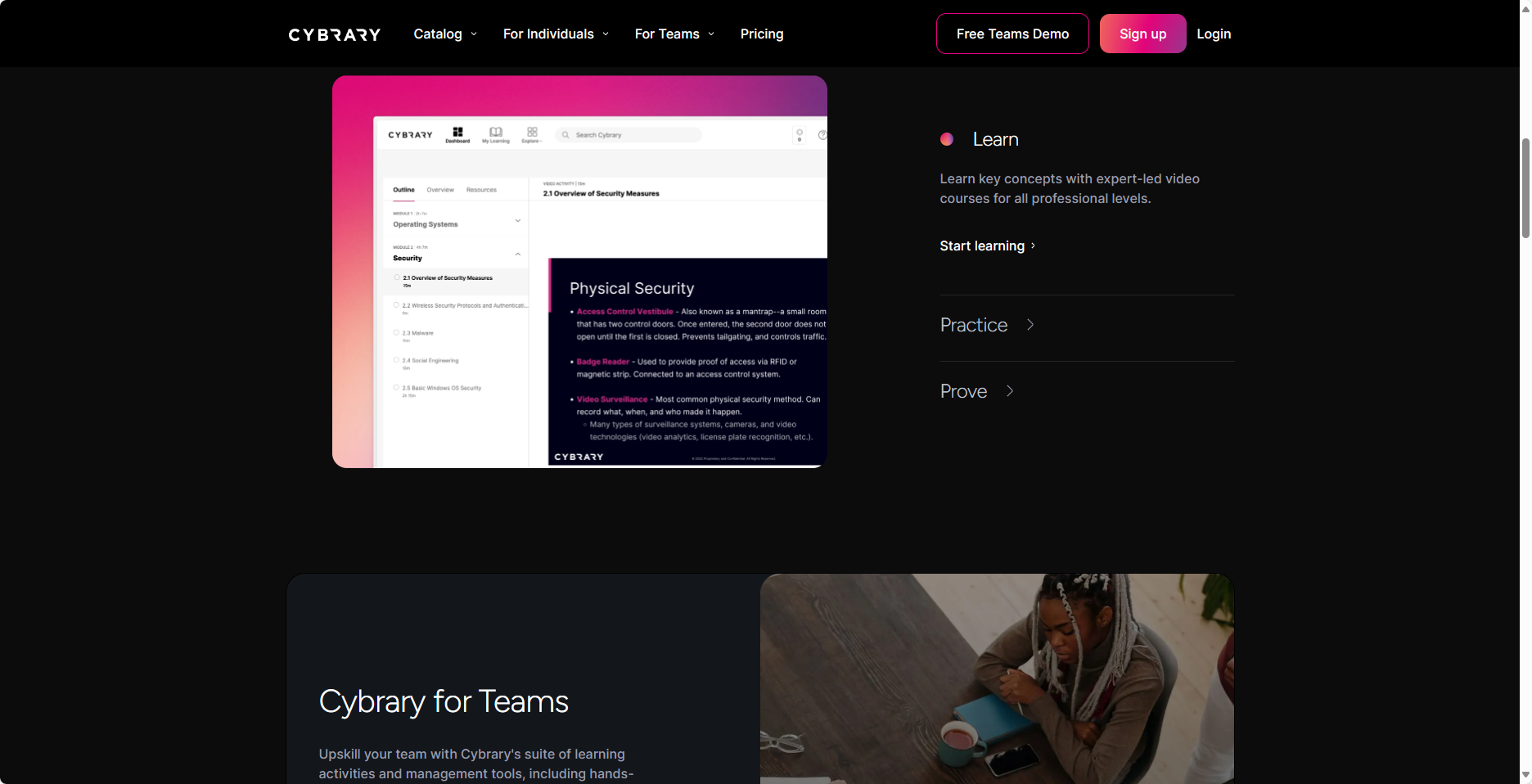Click the arrow after Start learning

(x=1033, y=246)
